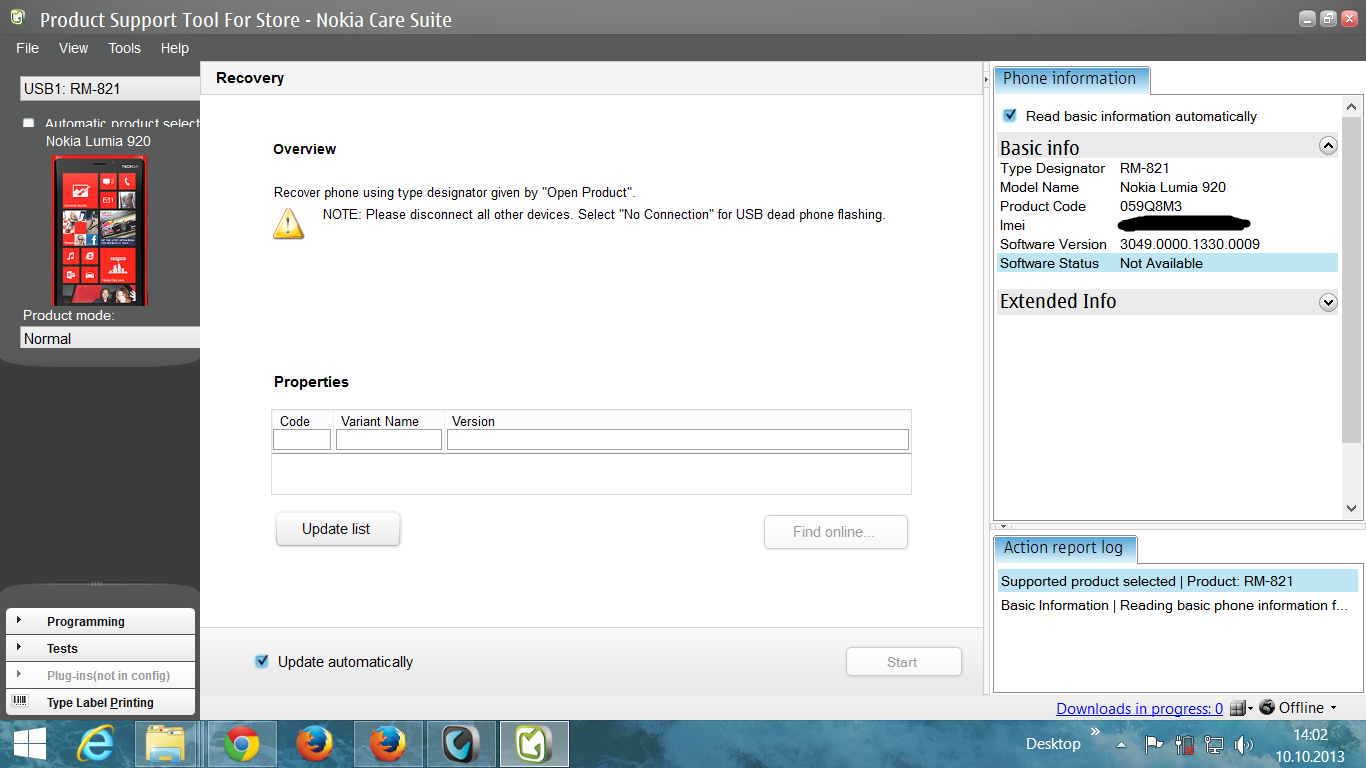
Task: Click Software Version 3049.0000.1330.0009
Action: [x=1190, y=244]
